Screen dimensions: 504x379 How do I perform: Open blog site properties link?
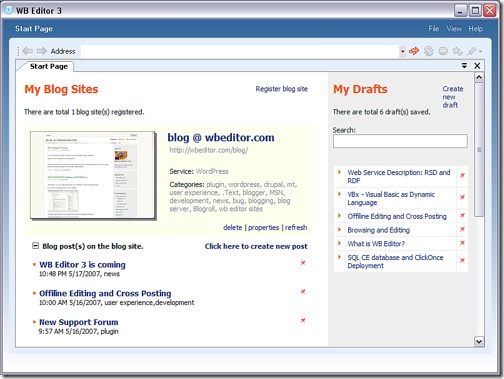[263, 227]
